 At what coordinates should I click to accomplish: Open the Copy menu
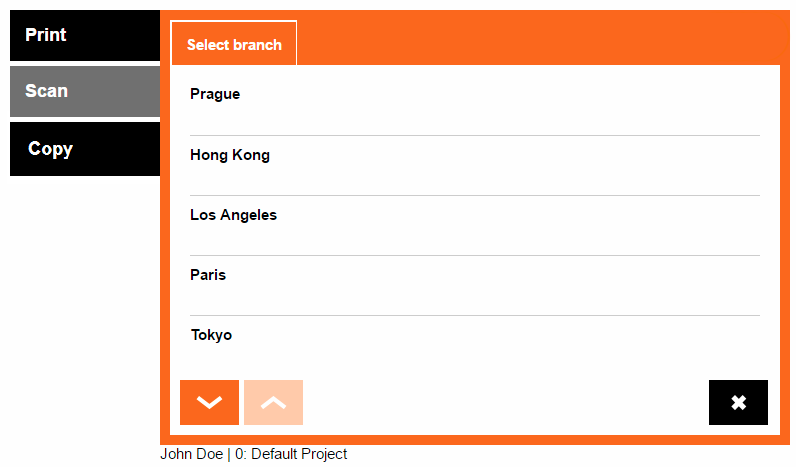coord(85,149)
